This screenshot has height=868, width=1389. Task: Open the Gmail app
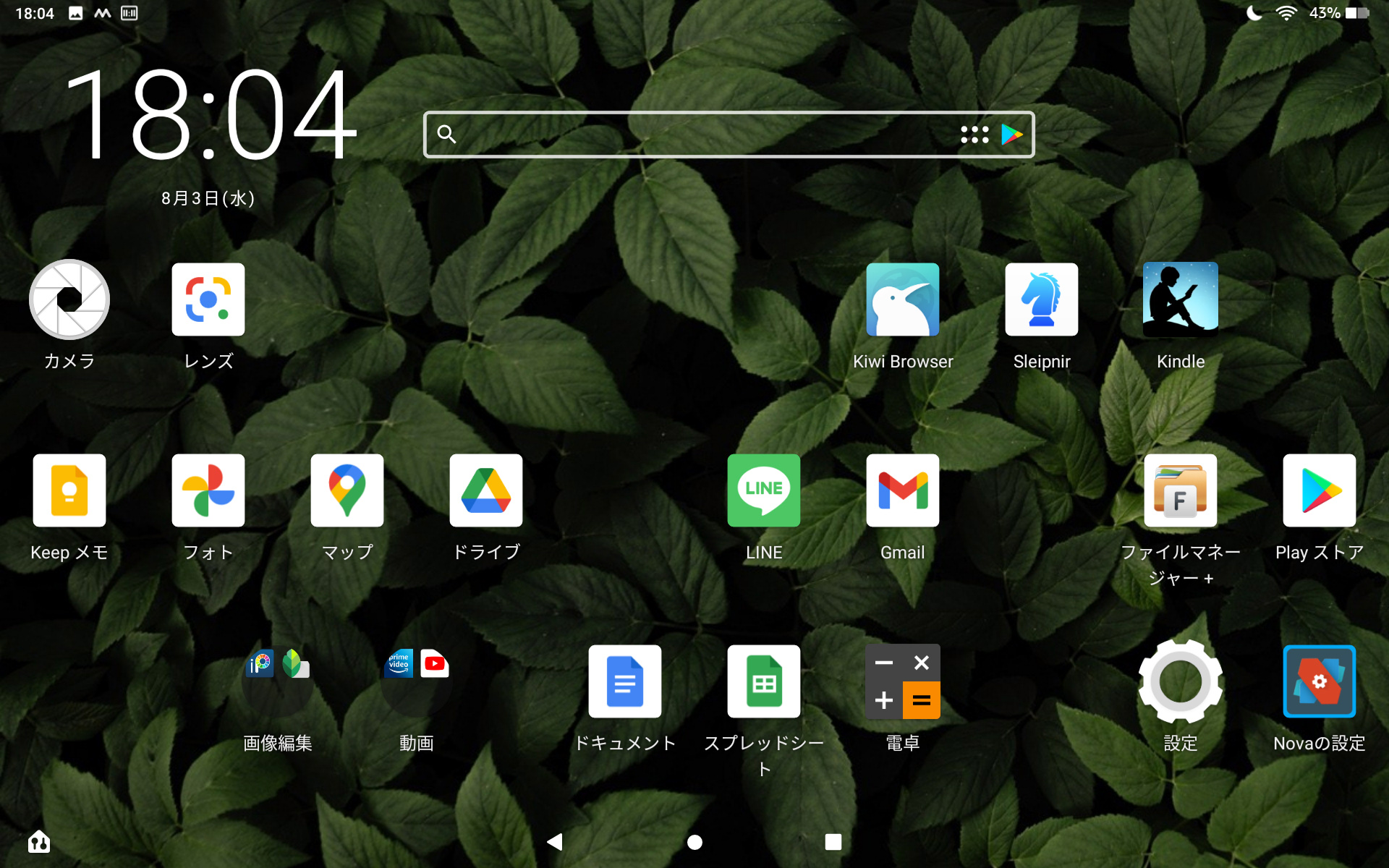click(903, 490)
